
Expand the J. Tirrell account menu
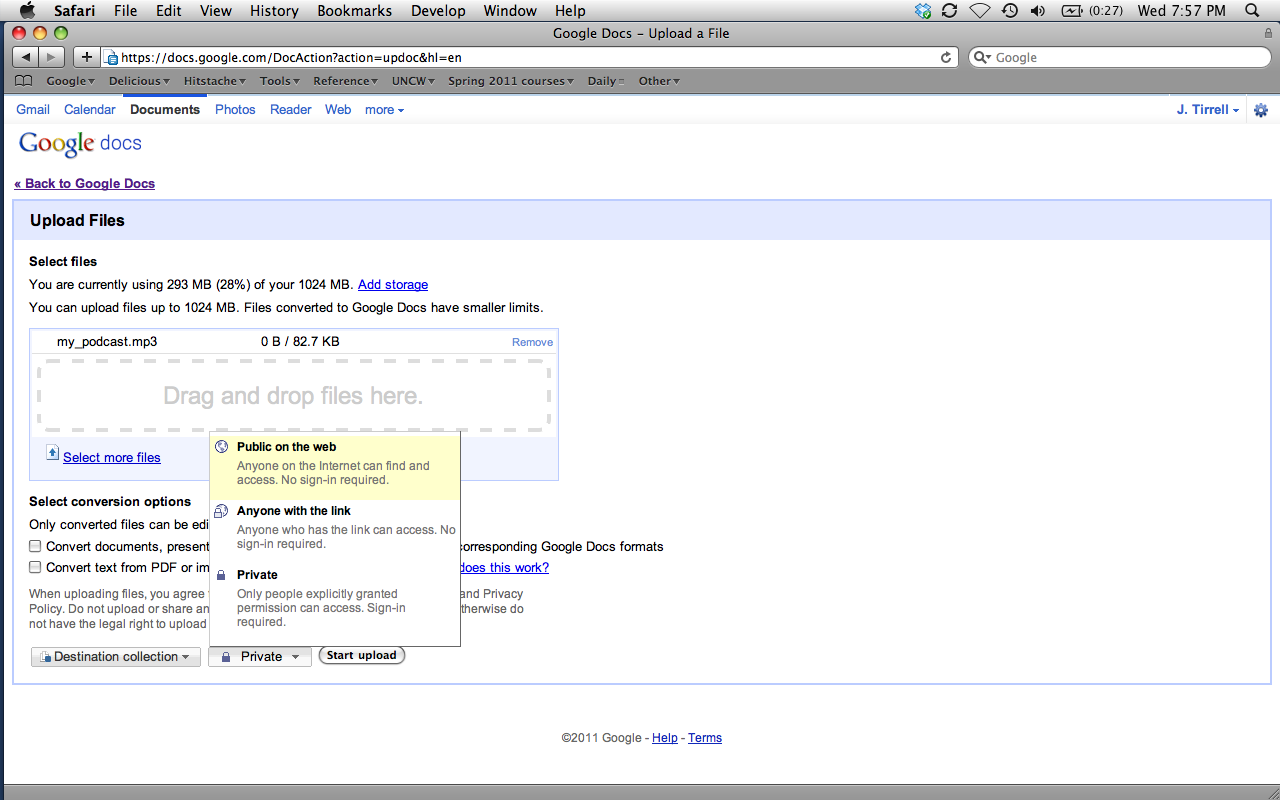(1208, 110)
